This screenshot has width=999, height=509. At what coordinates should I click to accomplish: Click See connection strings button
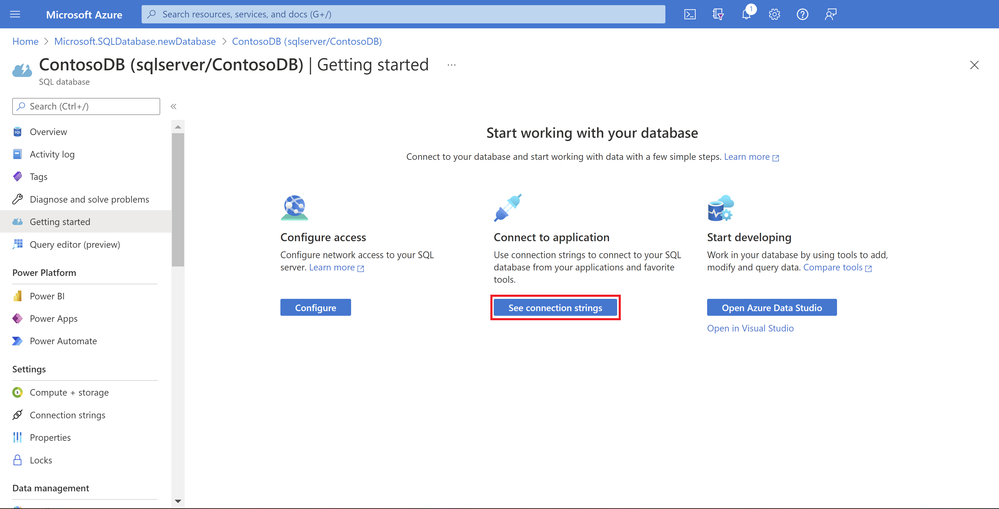click(555, 308)
